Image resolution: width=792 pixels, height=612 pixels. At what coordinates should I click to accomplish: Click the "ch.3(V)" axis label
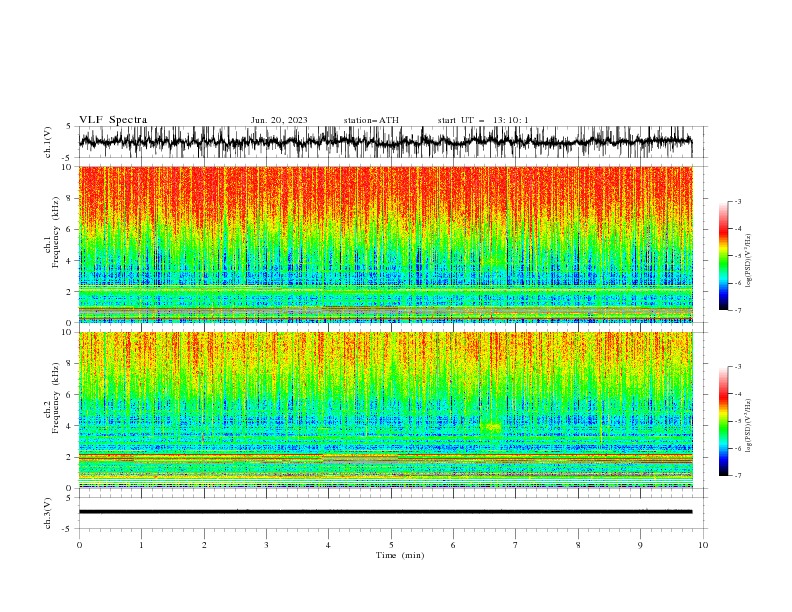point(48,514)
